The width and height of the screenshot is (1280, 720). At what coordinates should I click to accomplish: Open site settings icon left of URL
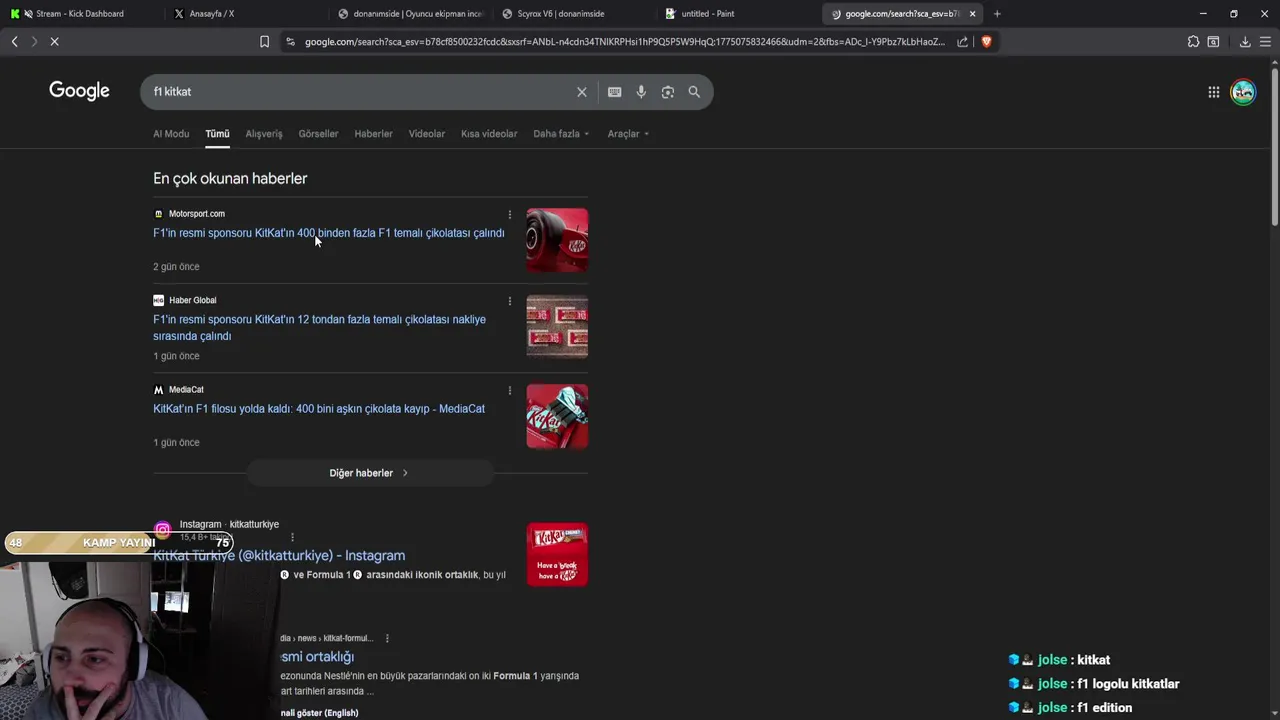290,42
